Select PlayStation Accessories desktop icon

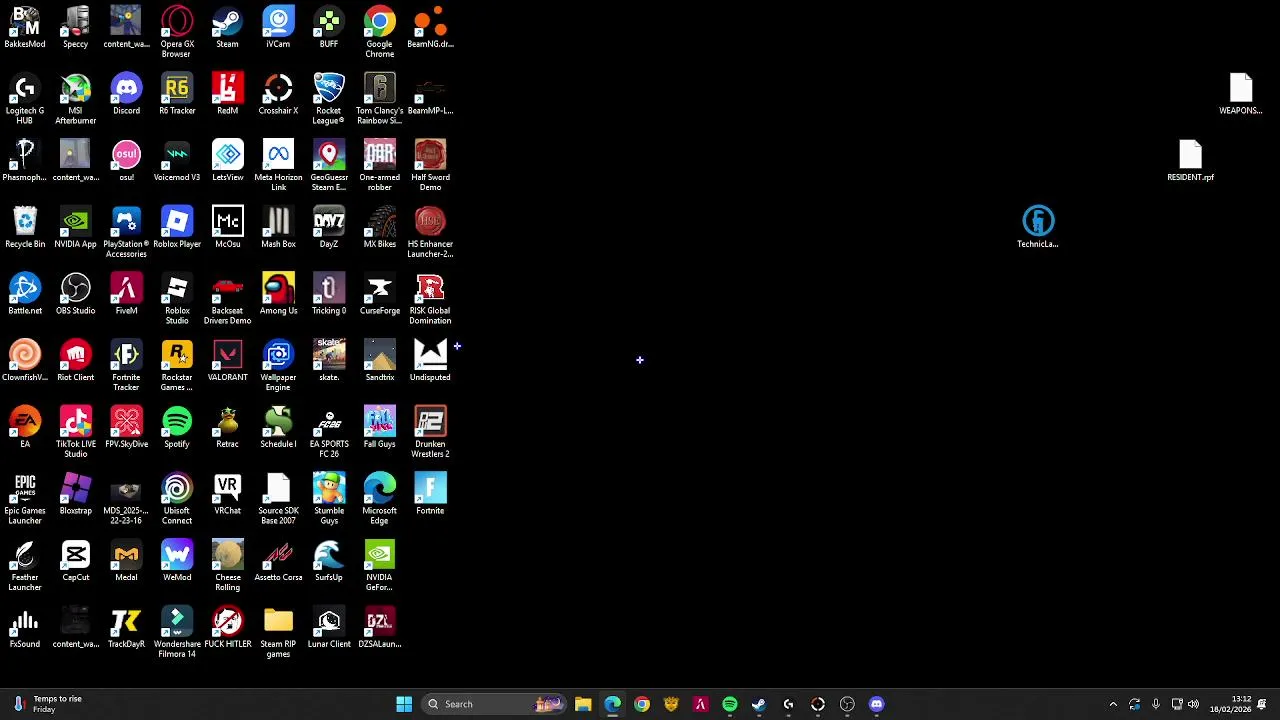point(126,232)
